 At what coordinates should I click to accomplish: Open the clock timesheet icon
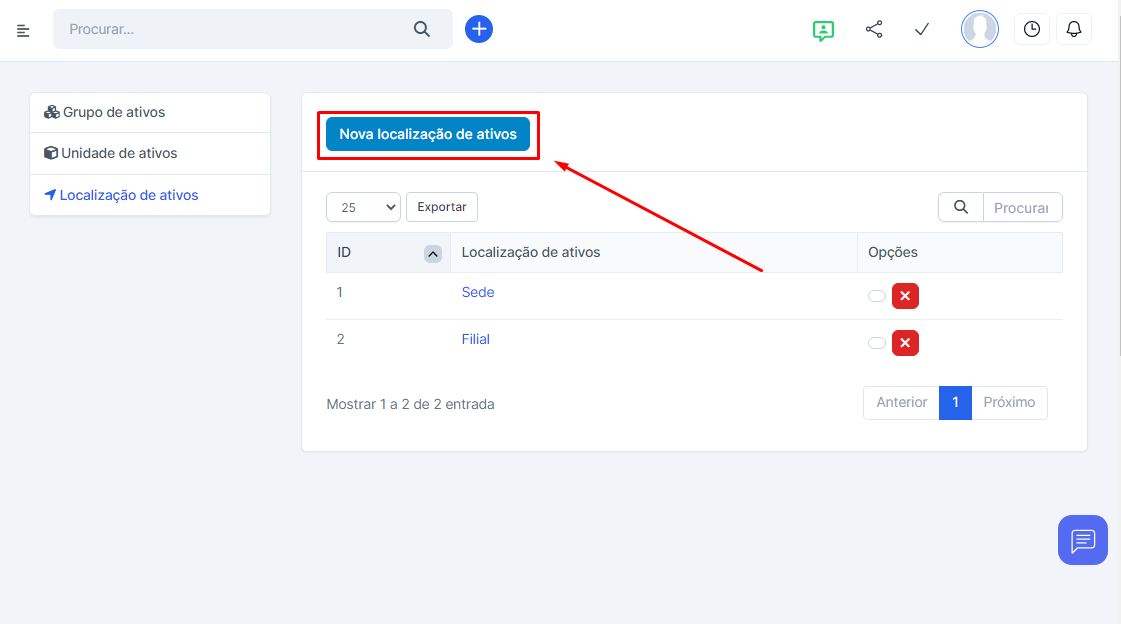coord(1032,30)
